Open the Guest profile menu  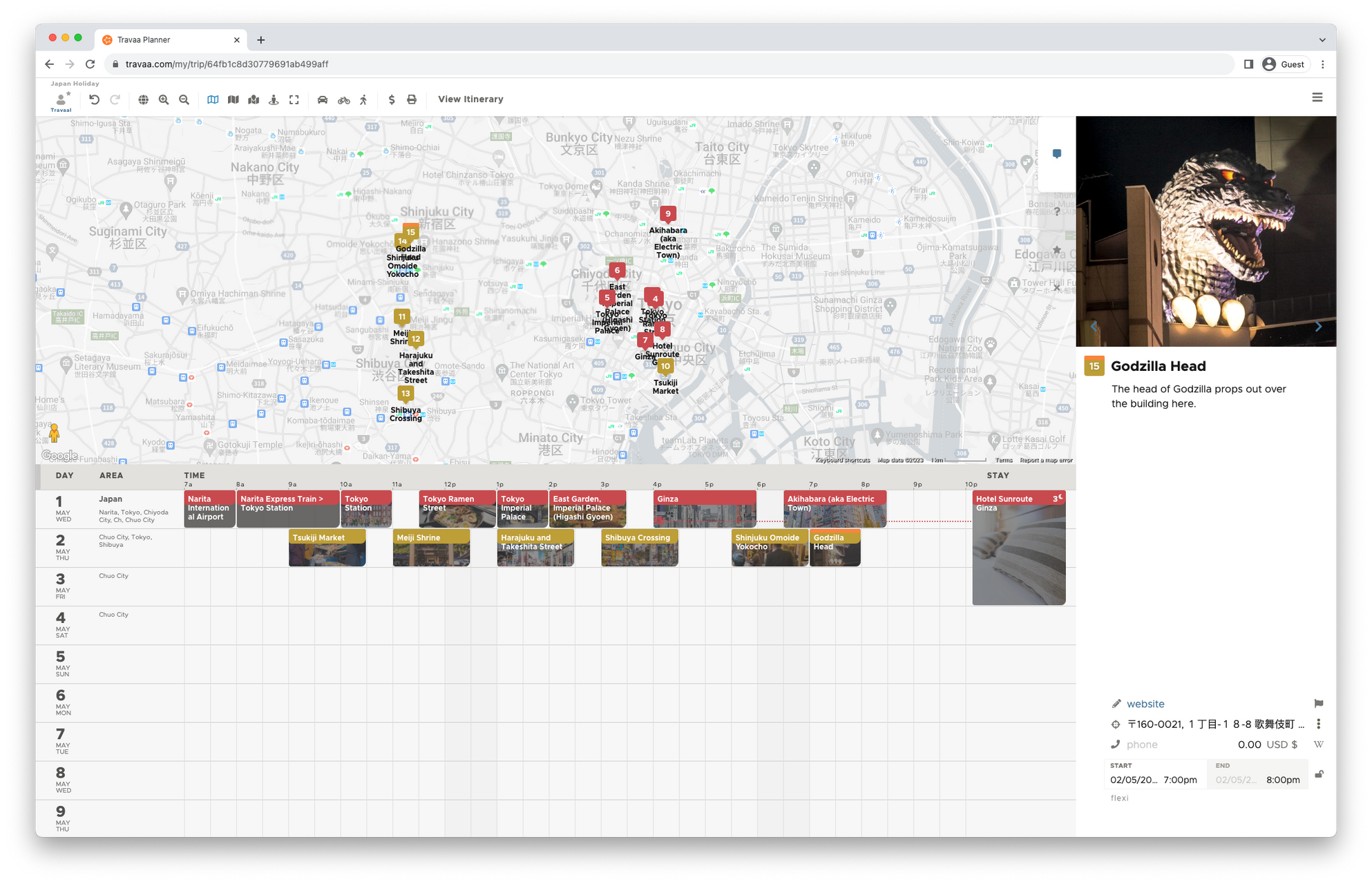(x=1285, y=64)
